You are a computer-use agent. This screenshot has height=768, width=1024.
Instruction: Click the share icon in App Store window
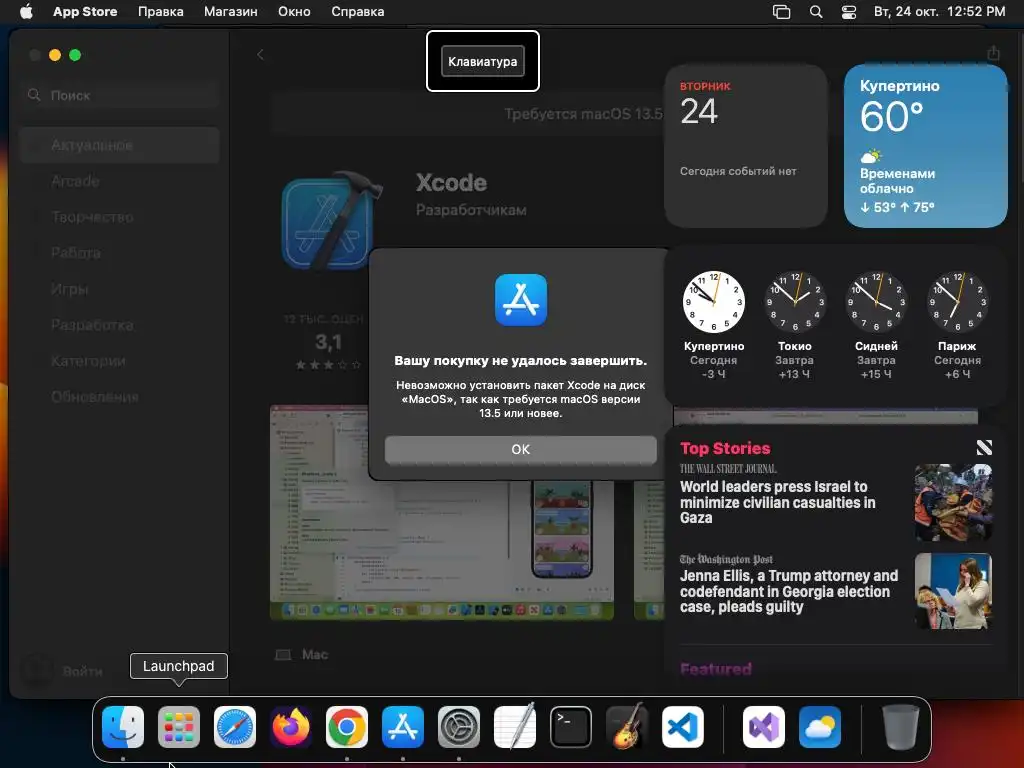(993, 54)
